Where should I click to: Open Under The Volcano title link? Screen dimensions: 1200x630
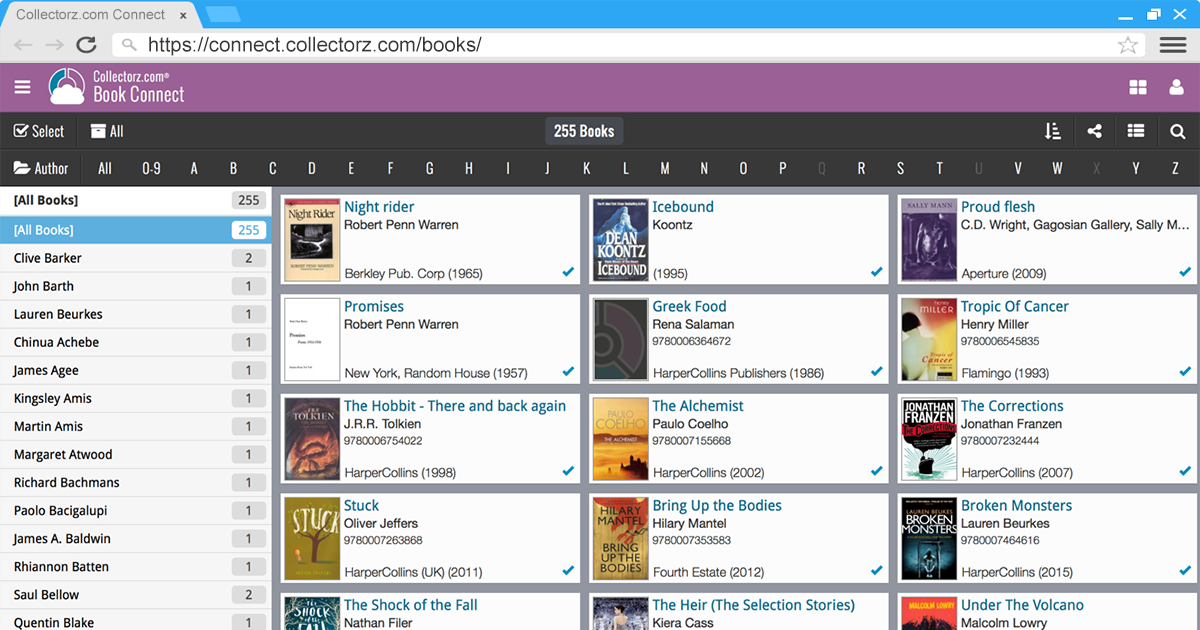[1022, 605]
